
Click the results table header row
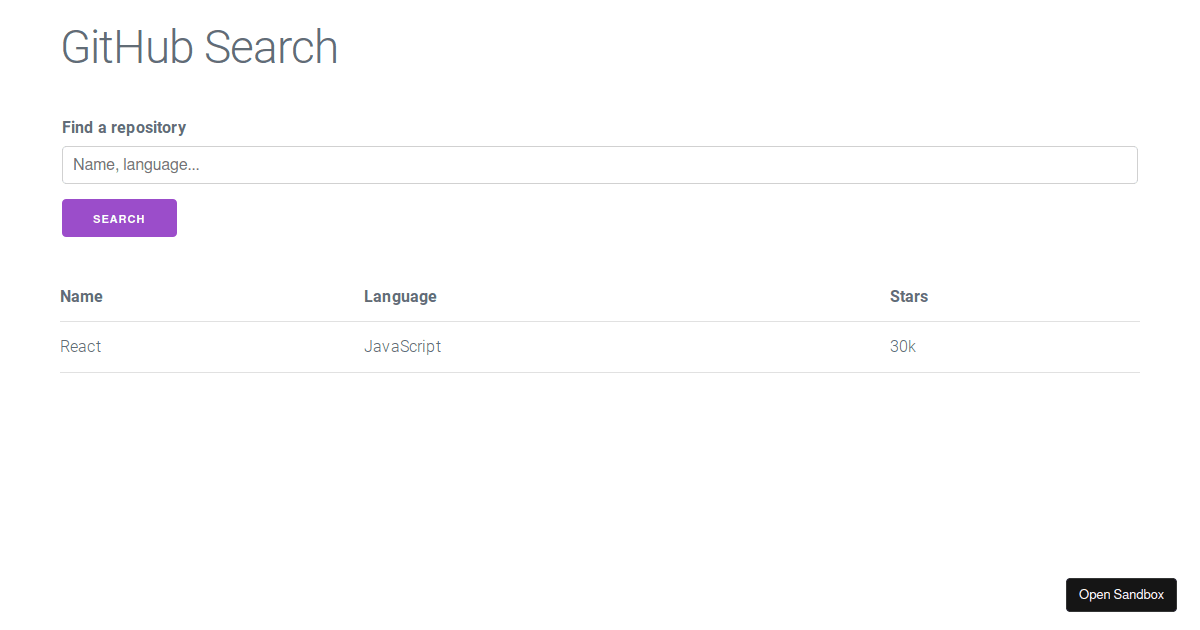[599, 296]
